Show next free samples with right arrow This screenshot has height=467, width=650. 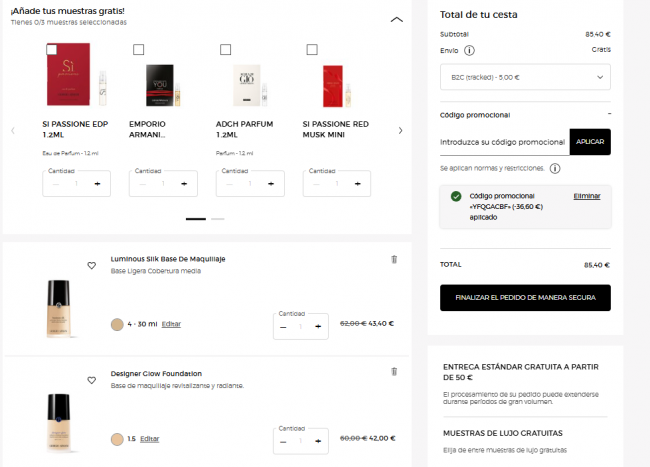pos(400,130)
